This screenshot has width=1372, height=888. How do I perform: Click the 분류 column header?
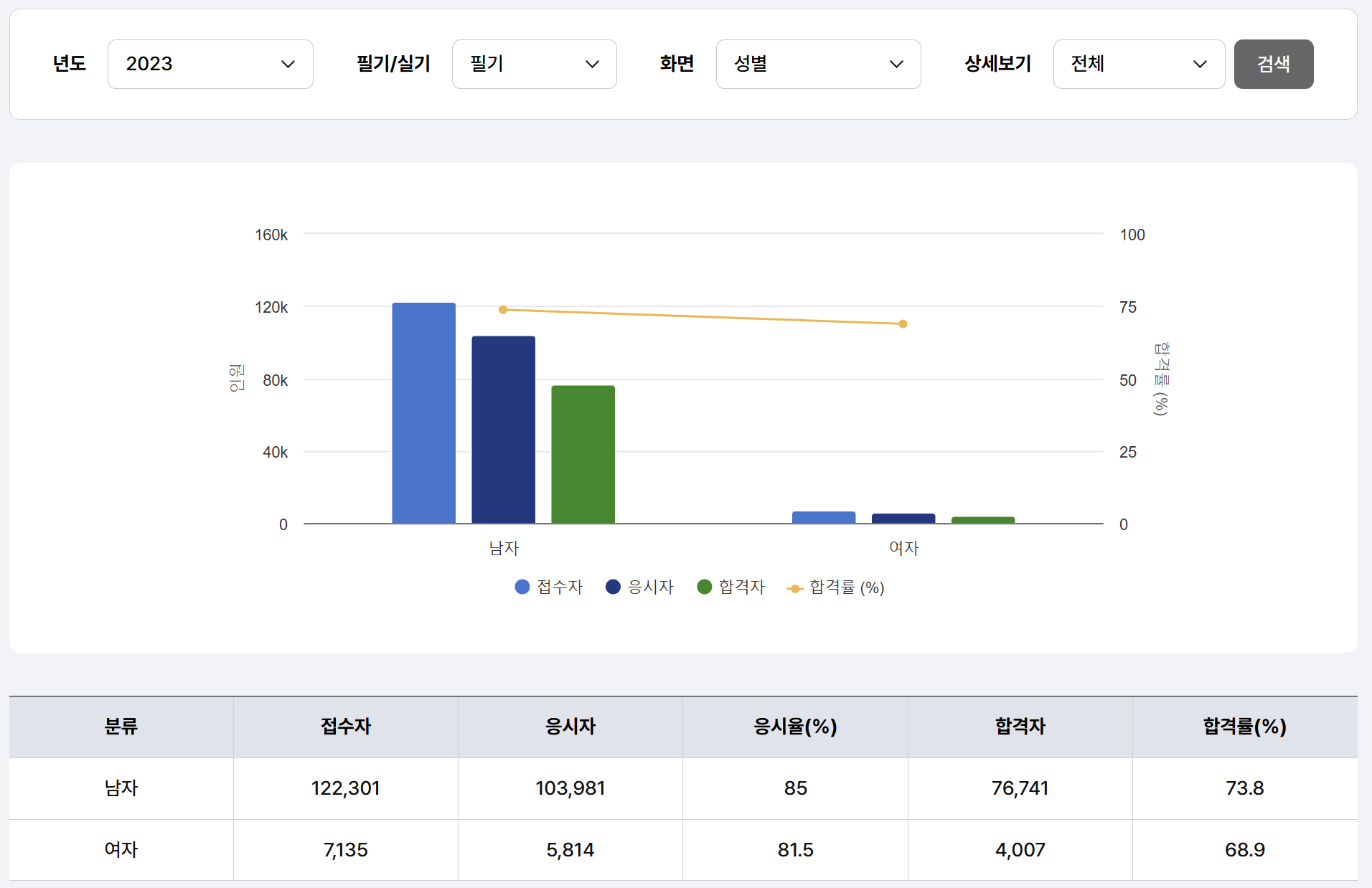click(121, 727)
